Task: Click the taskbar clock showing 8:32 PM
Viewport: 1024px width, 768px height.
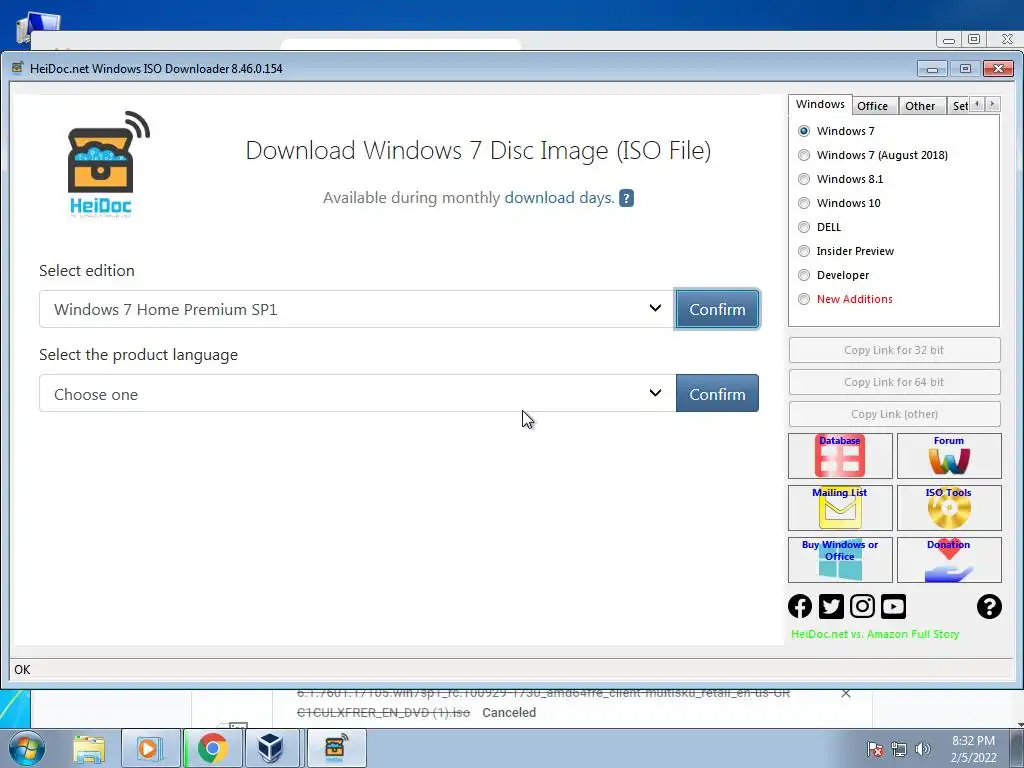Action: coord(974,748)
